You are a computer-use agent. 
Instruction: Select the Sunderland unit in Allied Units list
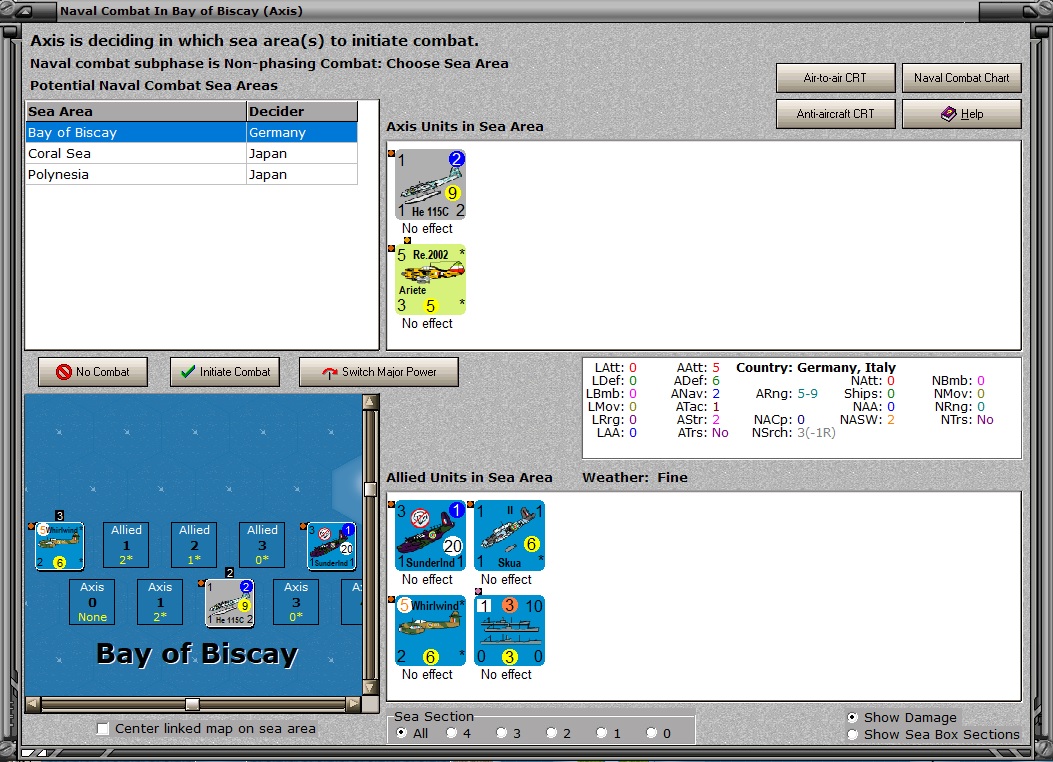[430, 535]
